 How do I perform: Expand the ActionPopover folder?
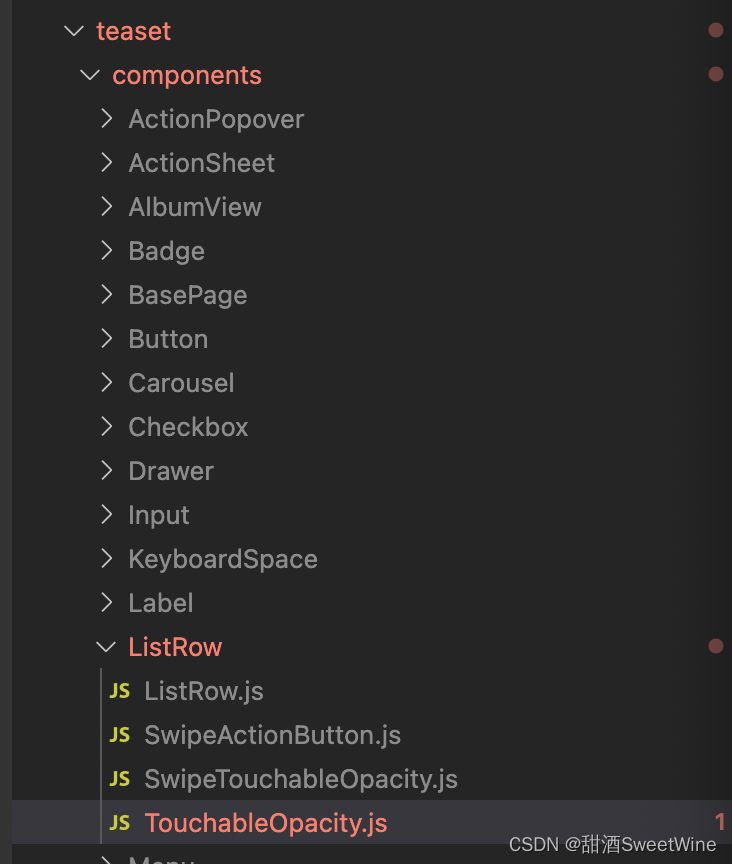pos(107,119)
